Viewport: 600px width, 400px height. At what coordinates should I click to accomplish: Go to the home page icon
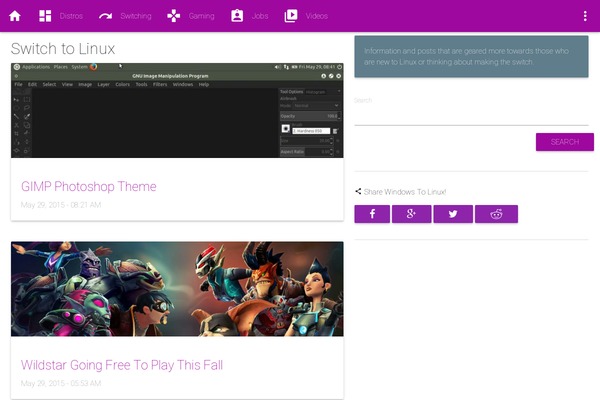coord(15,16)
